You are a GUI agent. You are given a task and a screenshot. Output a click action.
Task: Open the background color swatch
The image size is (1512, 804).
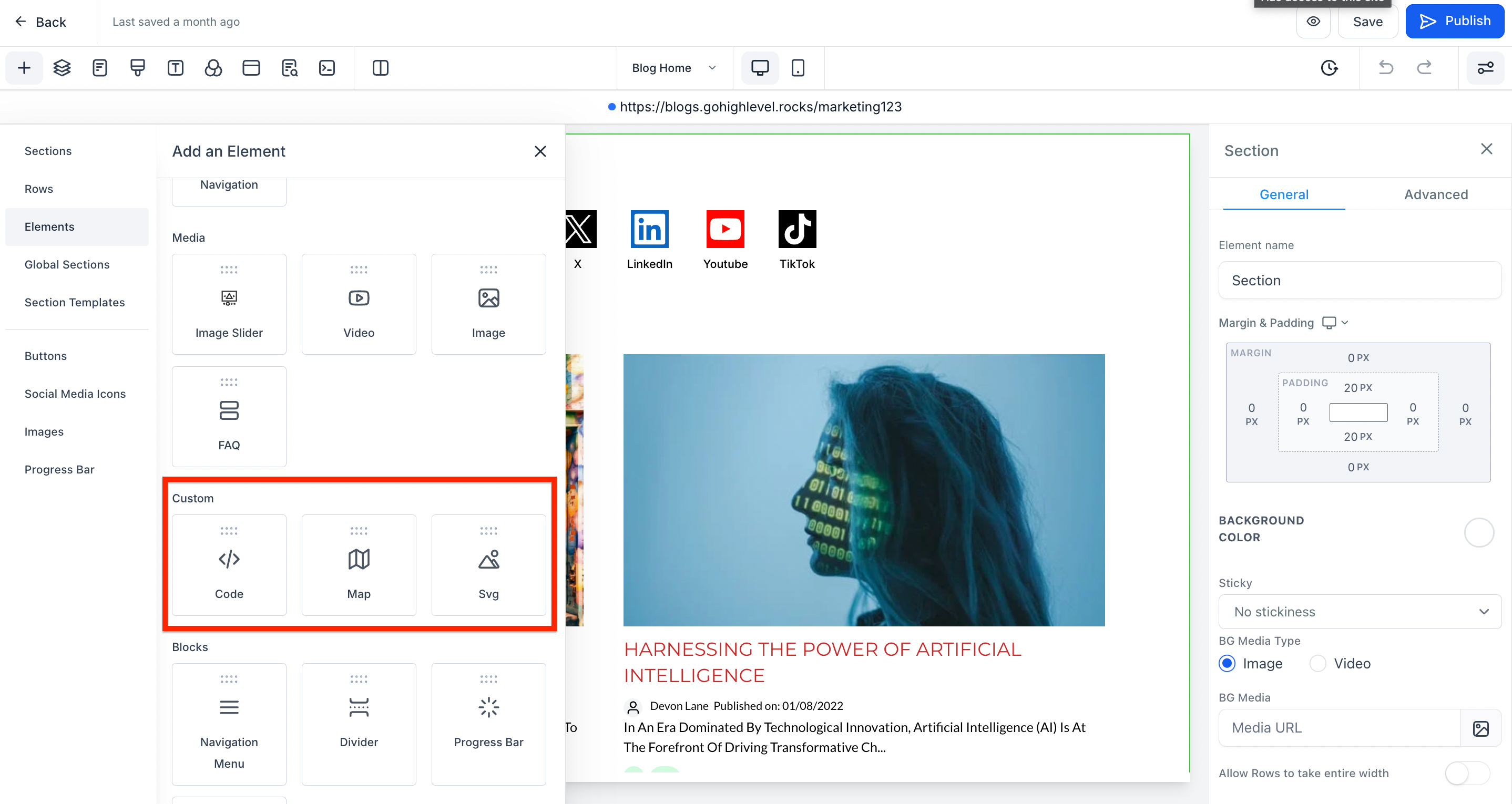(1478, 532)
